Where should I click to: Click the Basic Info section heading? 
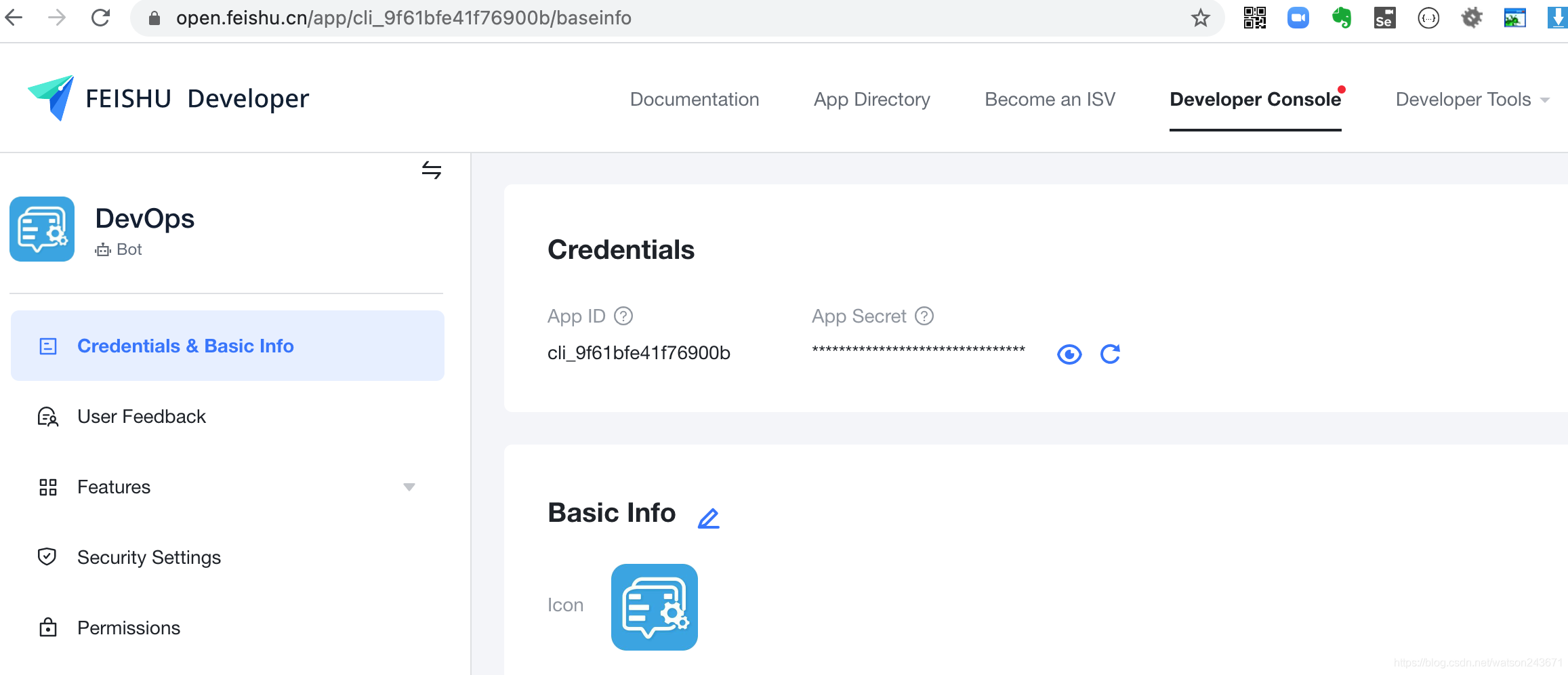point(612,512)
